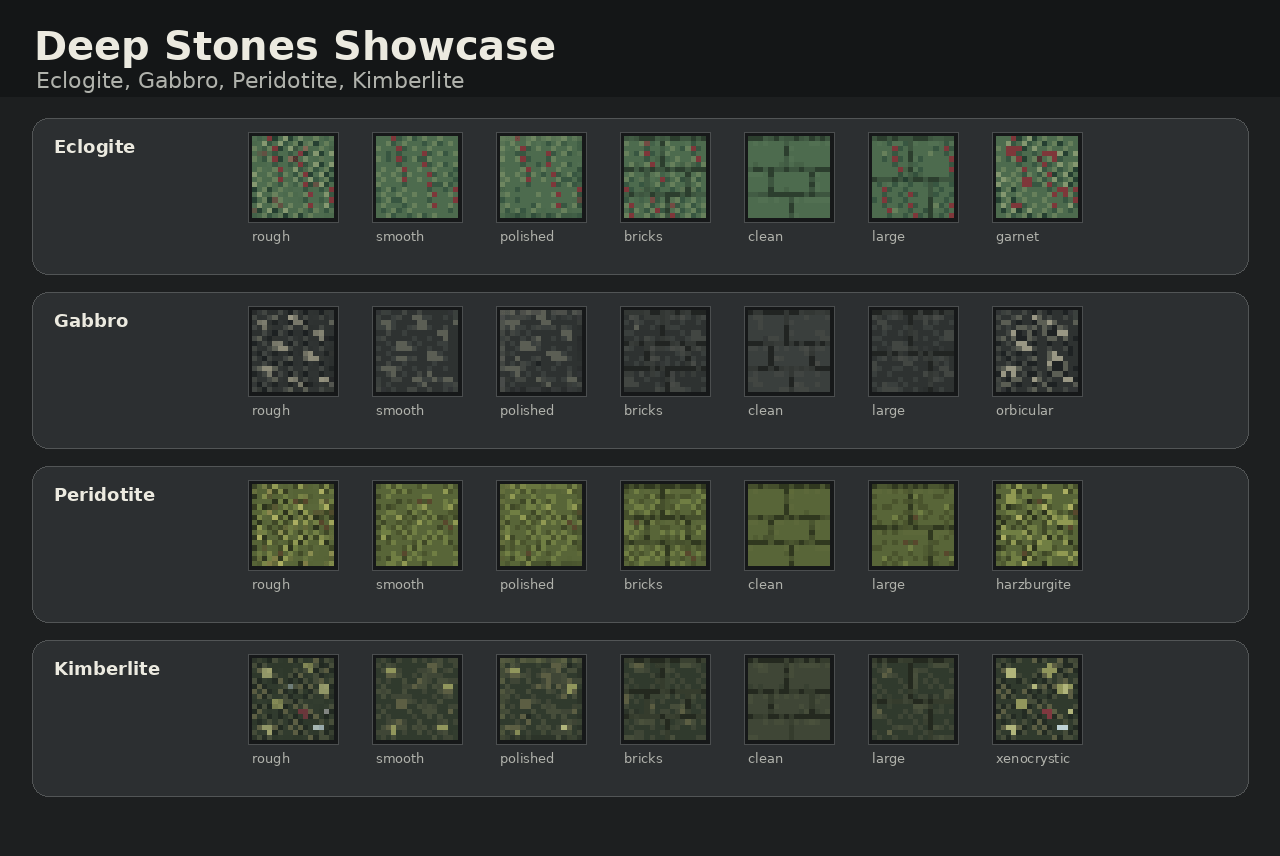Pick the Kimberlite polished texture tile
The height and width of the screenshot is (856, 1280).
point(541,699)
